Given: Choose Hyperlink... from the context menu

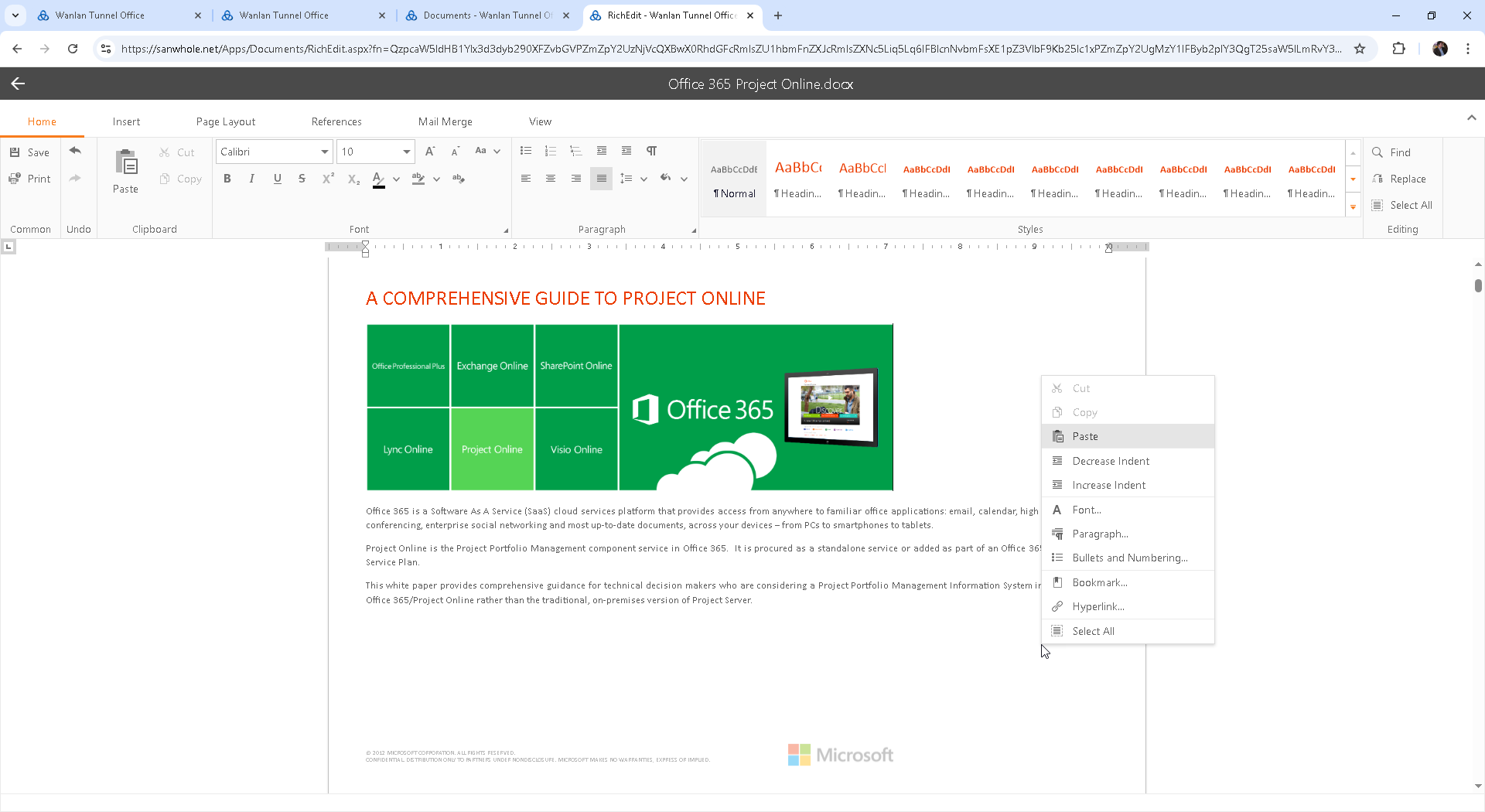Looking at the screenshot, I should 1098,606.
